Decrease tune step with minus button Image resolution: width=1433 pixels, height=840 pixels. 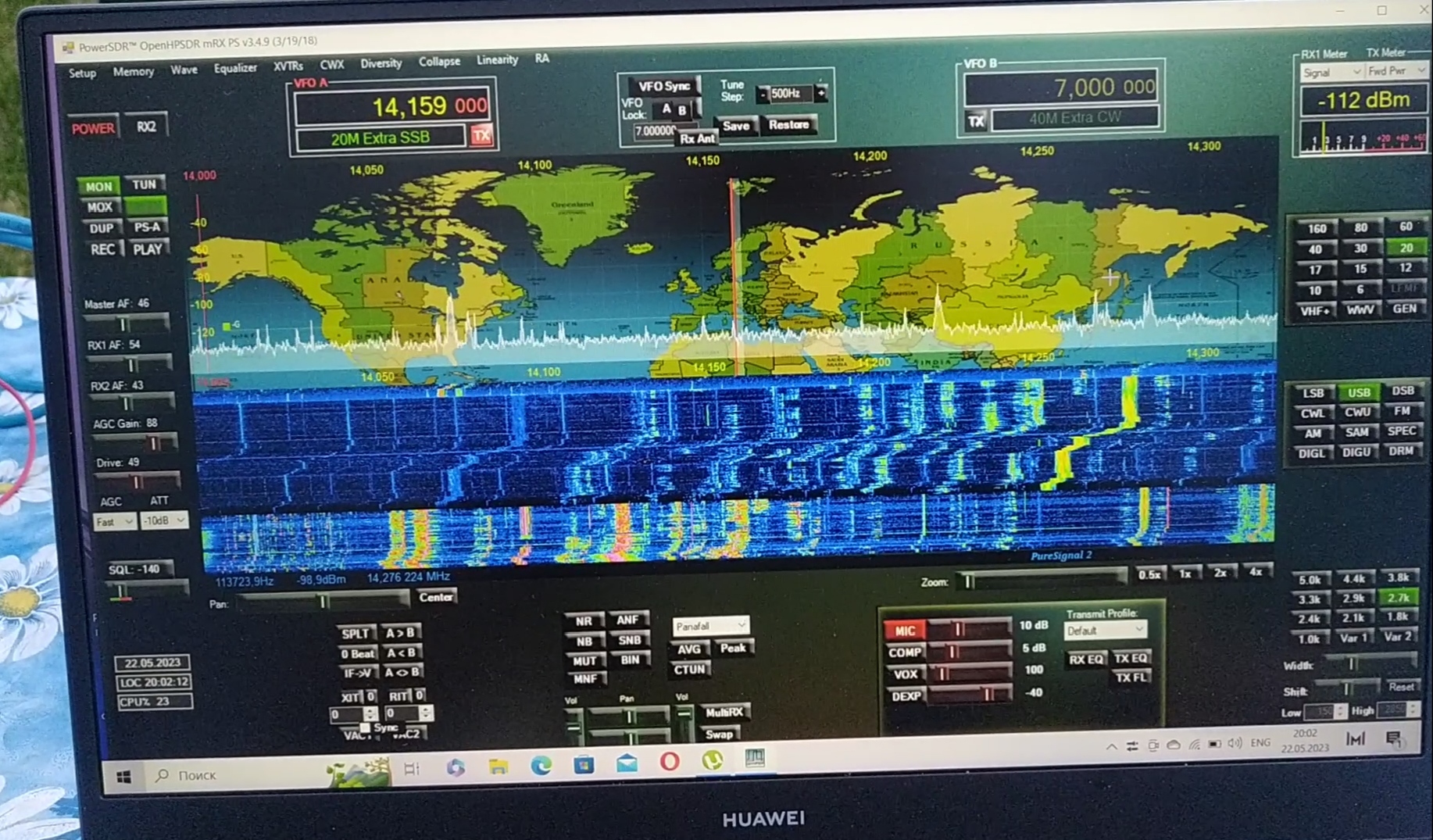(x=763, y=95)
